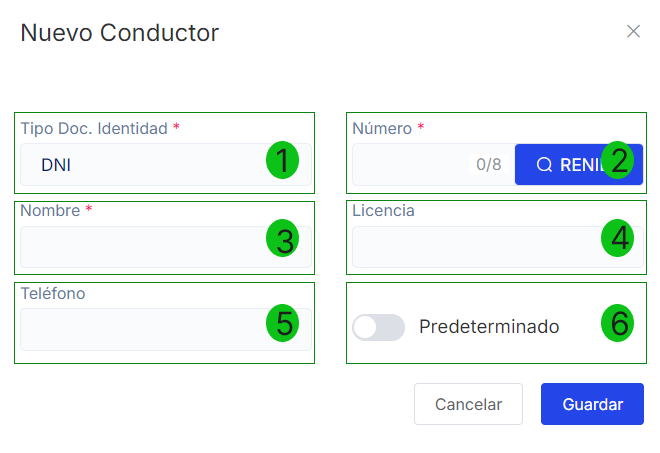This screenshot has height=453, width=660.
Task: Click the Licencia field label
Action: coord(383,211)
